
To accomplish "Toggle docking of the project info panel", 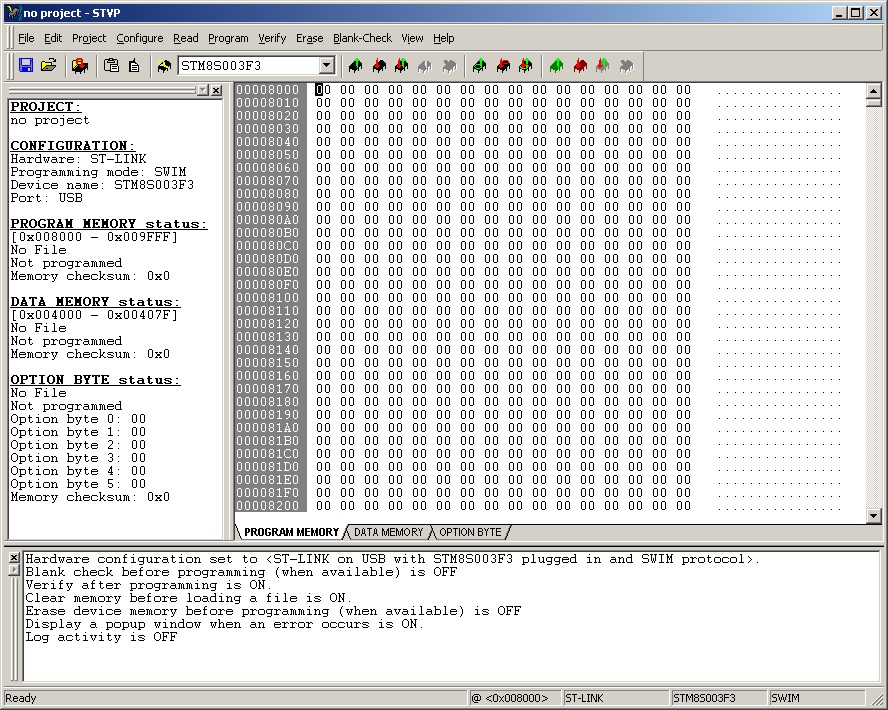I will (202, 90).
